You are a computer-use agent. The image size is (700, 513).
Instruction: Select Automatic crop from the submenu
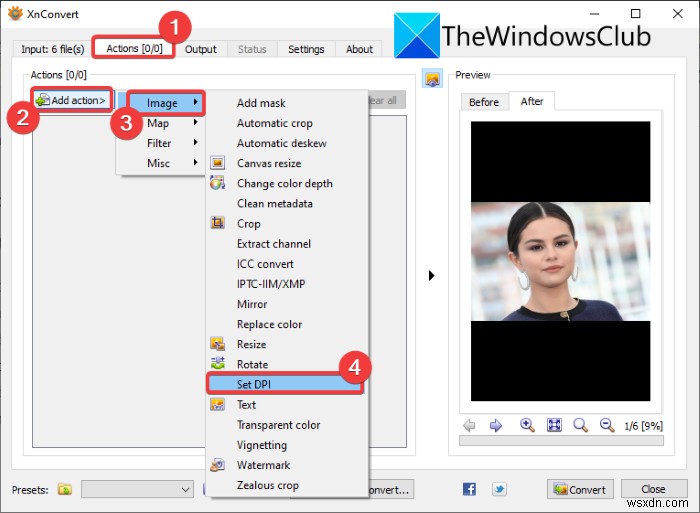pos(287,123)
